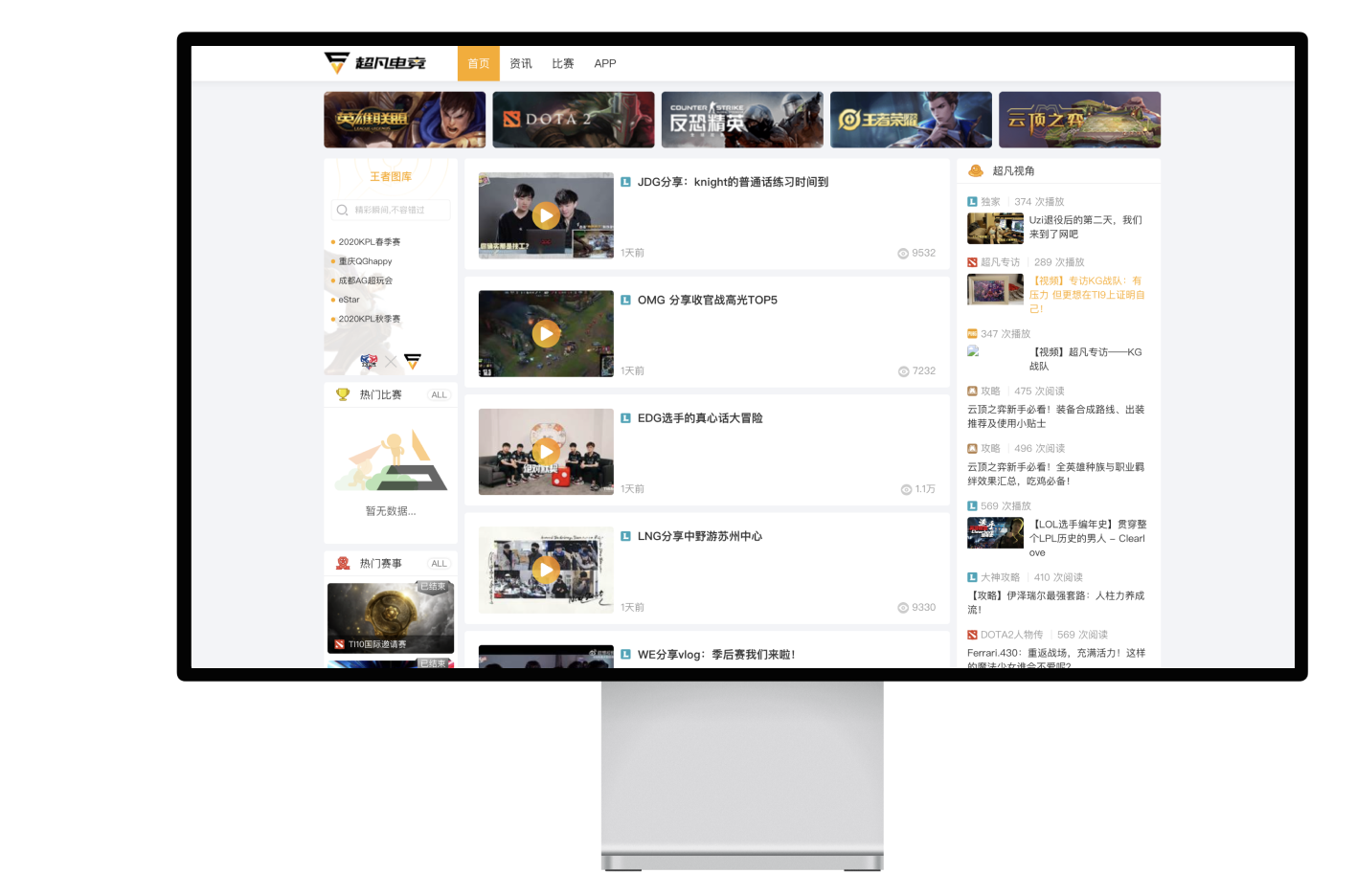Click the tag icon beside 独家 label

click(x=972, y=202)
